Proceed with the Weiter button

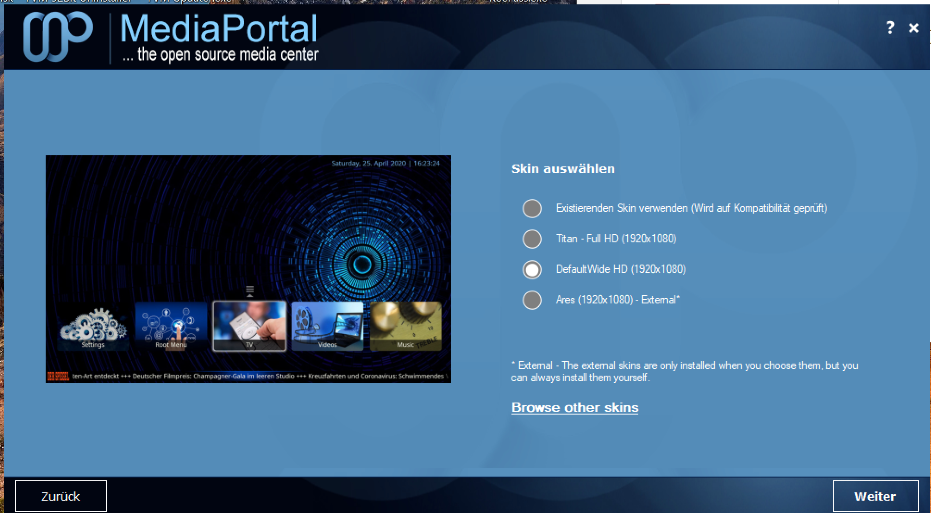[874, 496]
